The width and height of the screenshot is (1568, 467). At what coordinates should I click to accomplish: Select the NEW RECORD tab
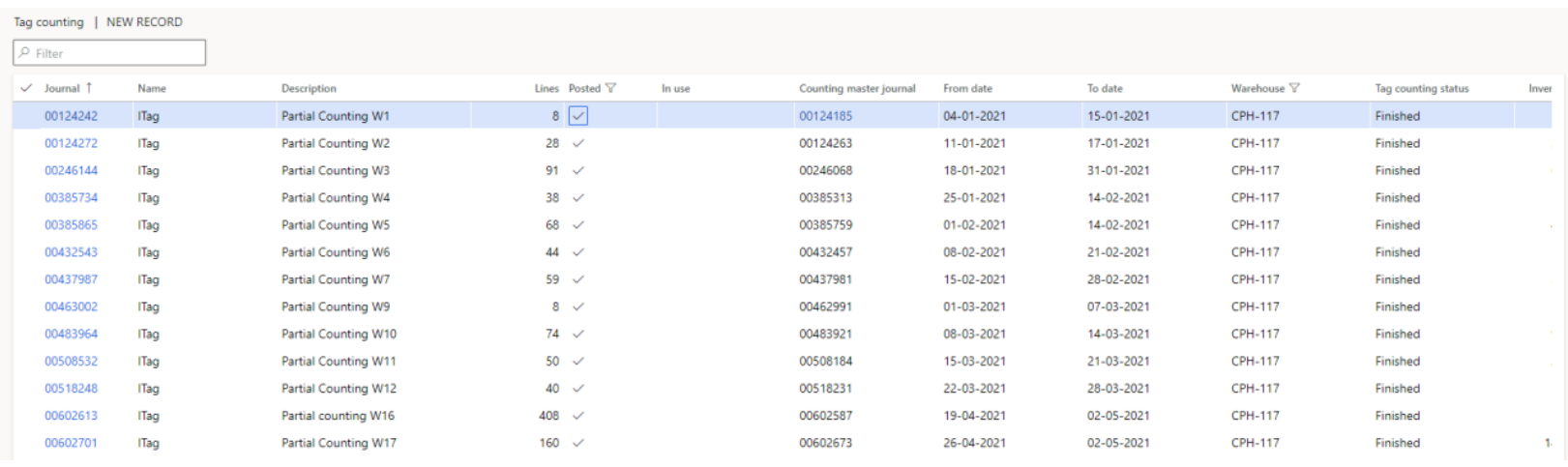[144, 22]
